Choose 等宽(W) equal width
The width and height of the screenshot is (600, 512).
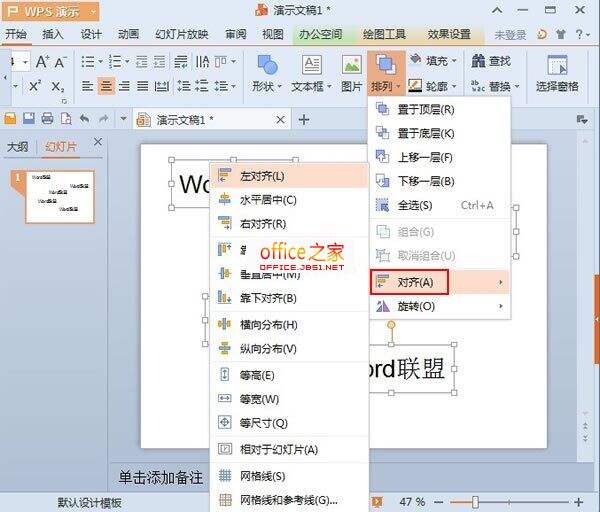pos(290,399)
